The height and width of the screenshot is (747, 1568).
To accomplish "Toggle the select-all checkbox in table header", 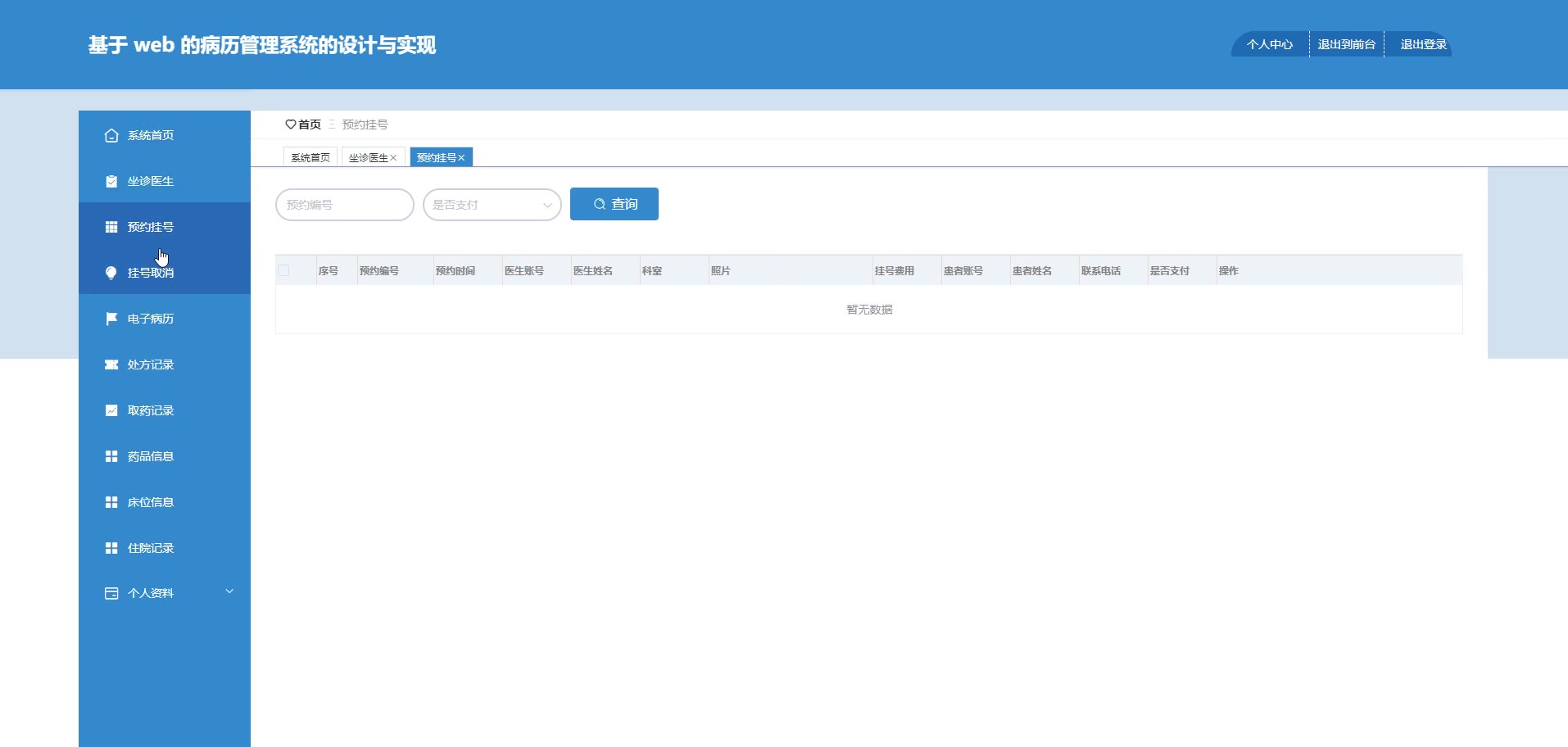I will pyautogui.click(x=283, y=270).
